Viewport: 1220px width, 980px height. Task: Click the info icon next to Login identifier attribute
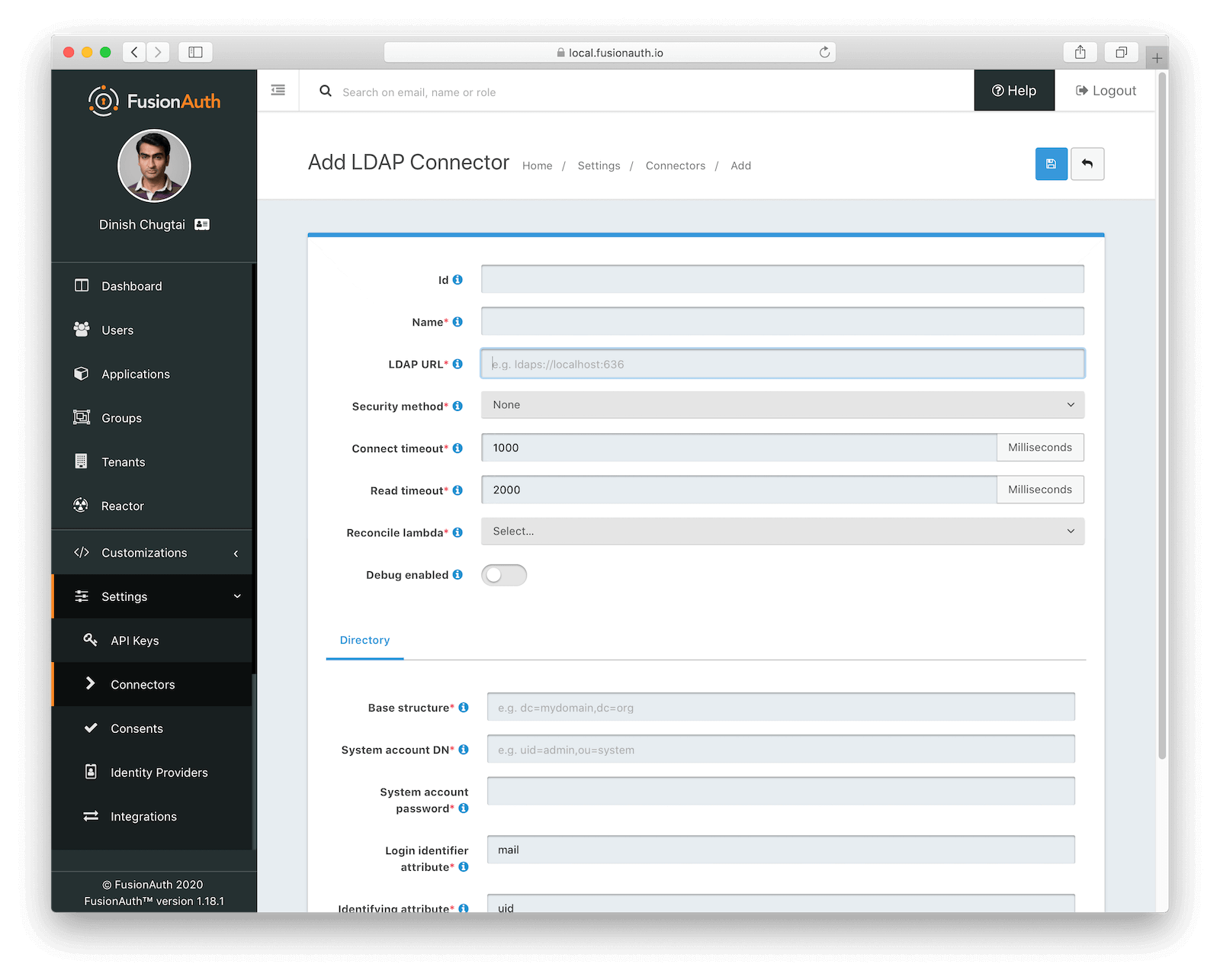(x=464, y=867)
